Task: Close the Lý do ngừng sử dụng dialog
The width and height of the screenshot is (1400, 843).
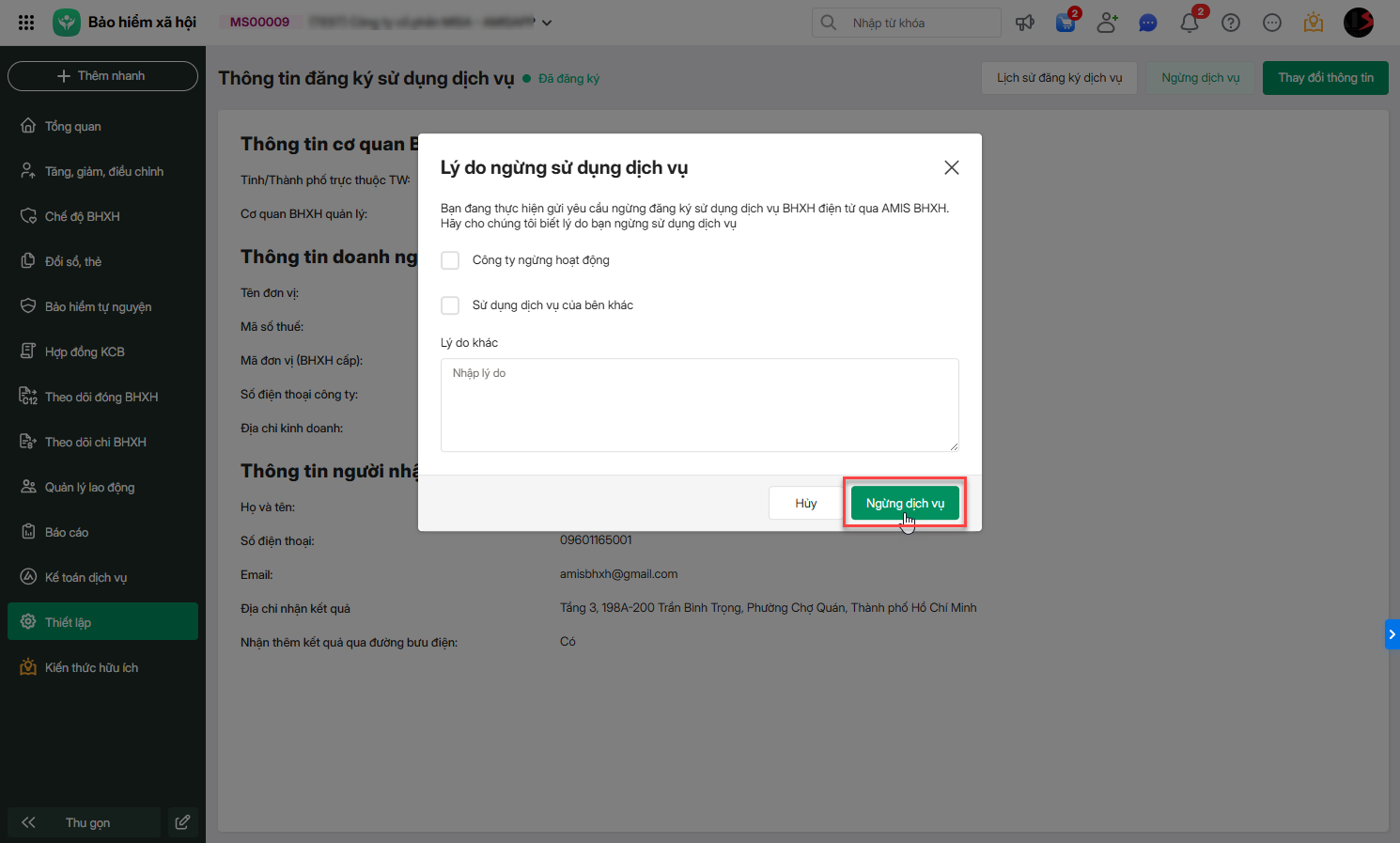Action: [952, 167]
